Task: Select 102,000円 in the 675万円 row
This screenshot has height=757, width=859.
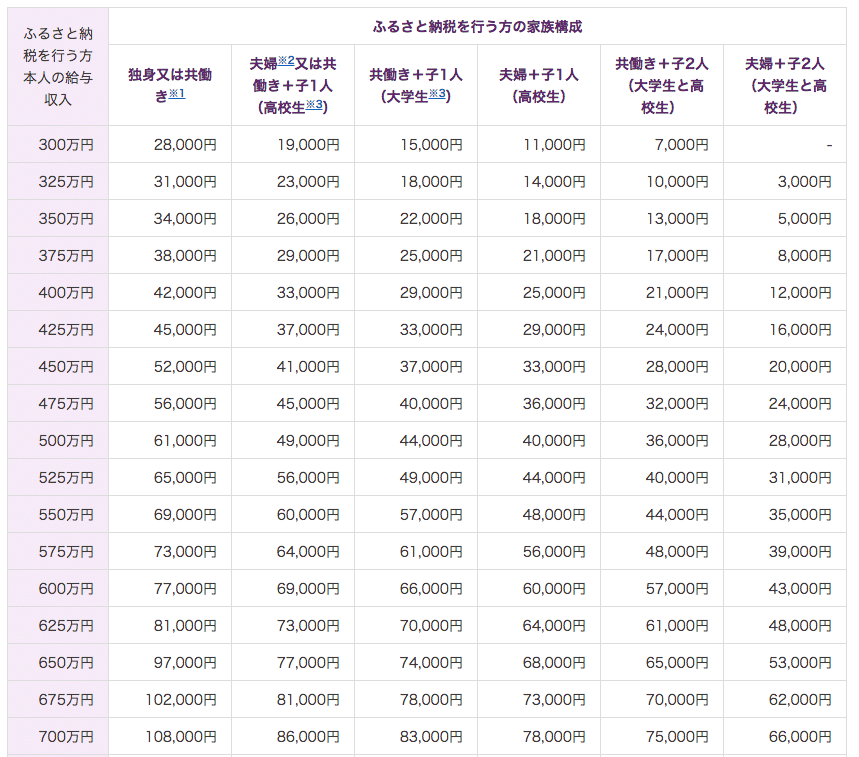Action: (181, 699)
